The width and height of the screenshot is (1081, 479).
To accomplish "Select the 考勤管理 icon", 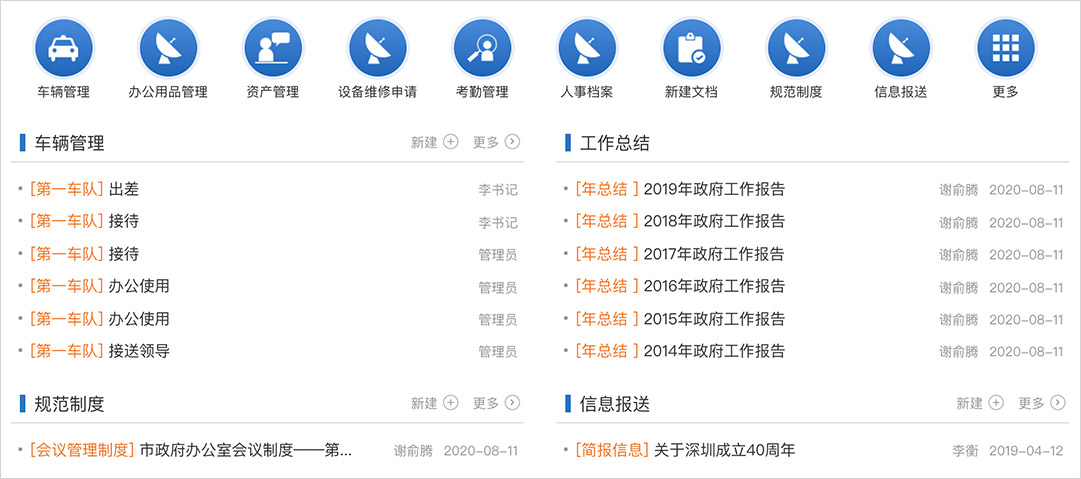I will coord(482,48).
